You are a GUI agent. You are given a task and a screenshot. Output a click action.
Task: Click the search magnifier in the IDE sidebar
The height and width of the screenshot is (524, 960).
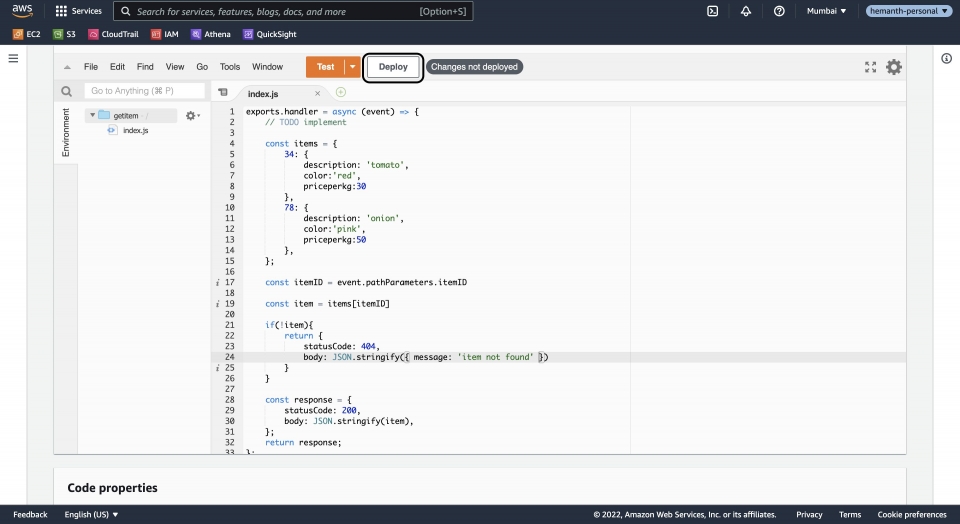click(x=66, y=91)
